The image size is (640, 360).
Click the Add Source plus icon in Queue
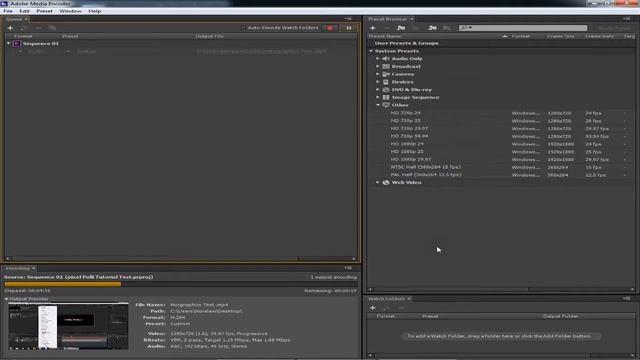pos(11,28)
